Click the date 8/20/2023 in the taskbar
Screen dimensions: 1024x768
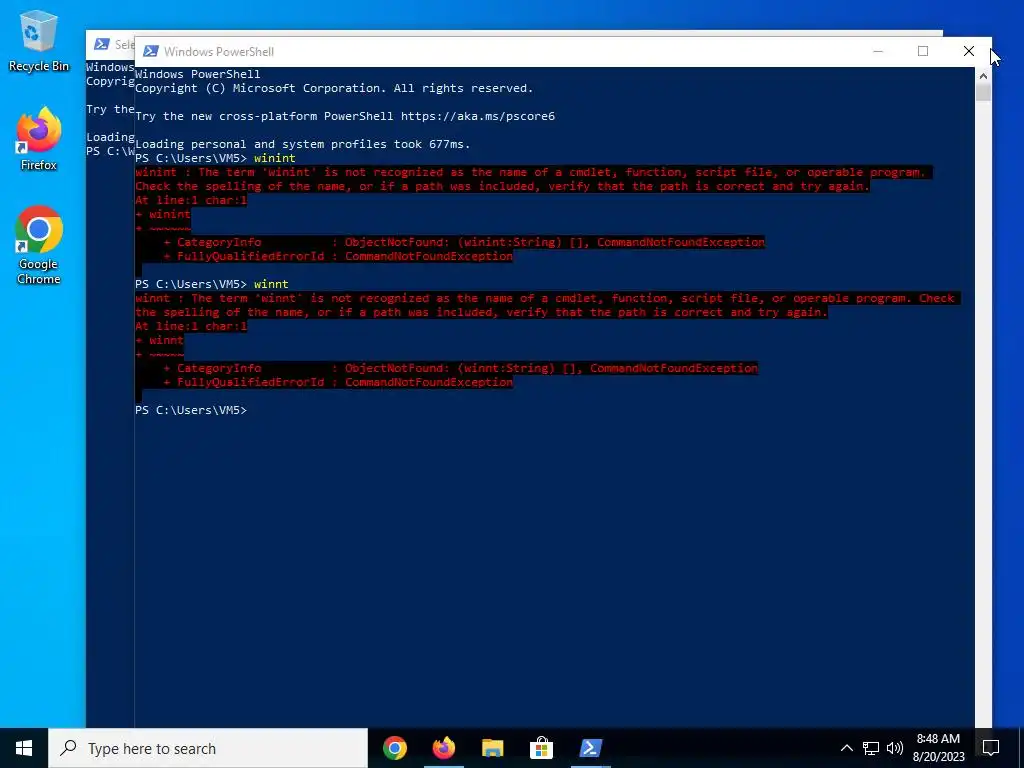pos(938,758)
